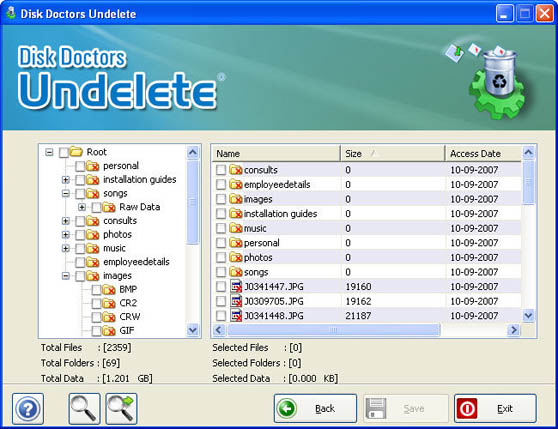Click the GIF folder icon in tree

(109, 330)
